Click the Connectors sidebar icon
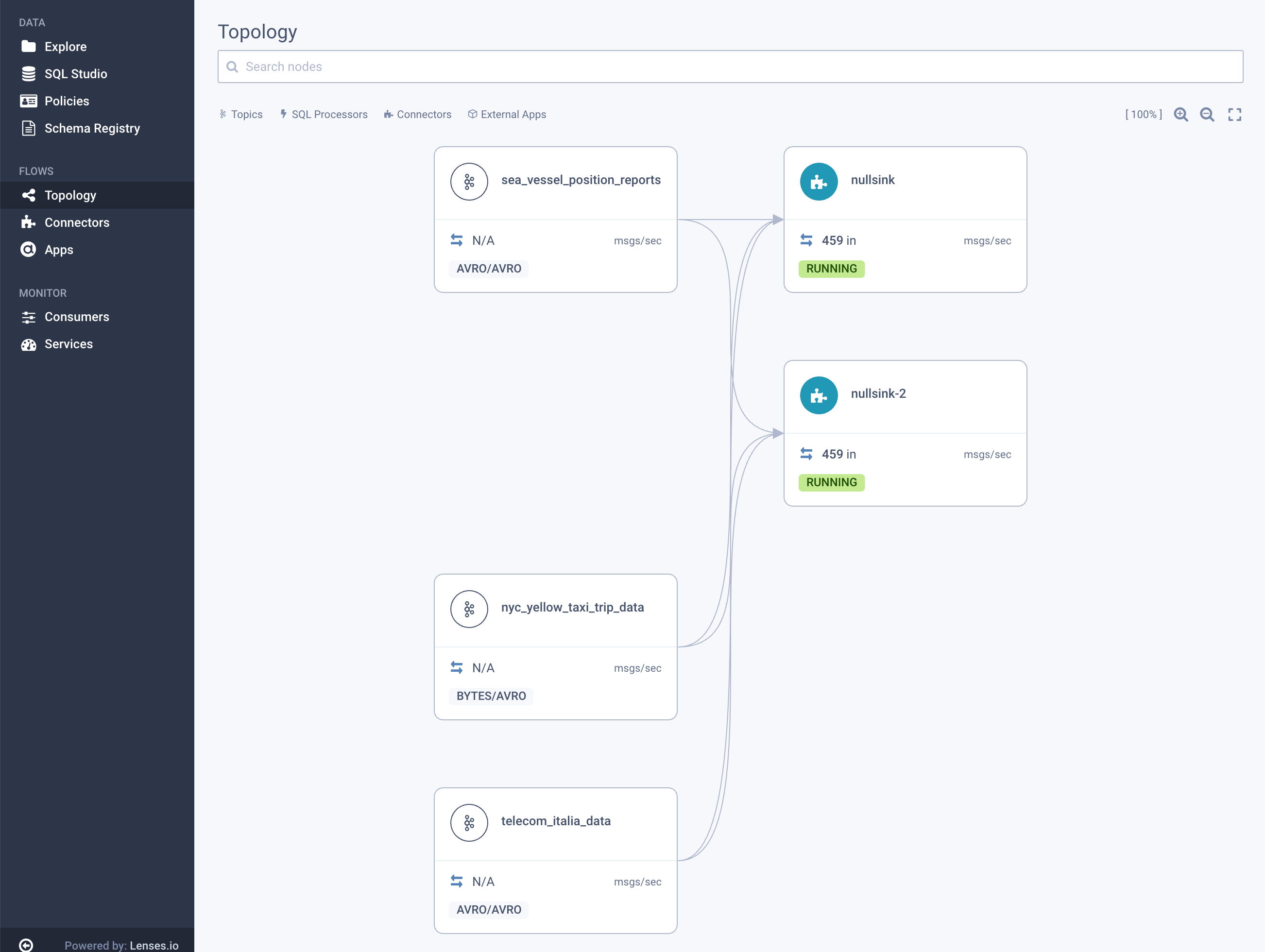This screenshot has width=1265, height=952. 28,222
